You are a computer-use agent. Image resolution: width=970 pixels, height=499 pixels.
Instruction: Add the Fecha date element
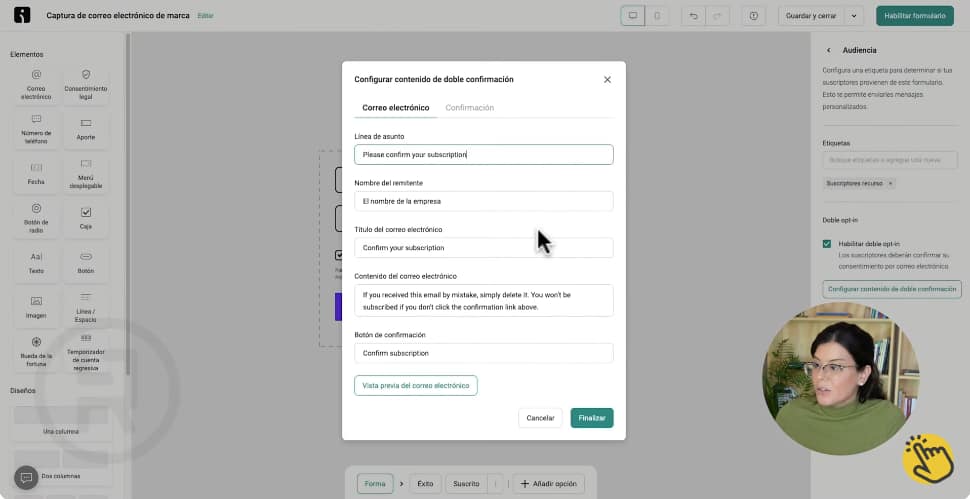(36, 174)
